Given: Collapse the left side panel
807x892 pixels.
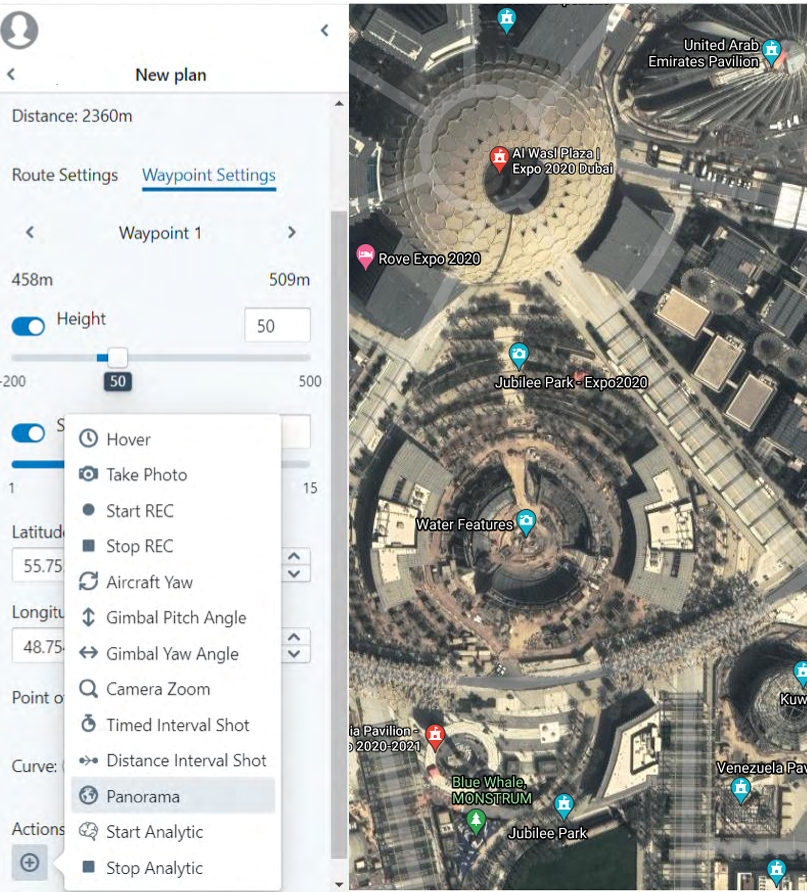Looking at the screenshot, I should coord(324,31).
